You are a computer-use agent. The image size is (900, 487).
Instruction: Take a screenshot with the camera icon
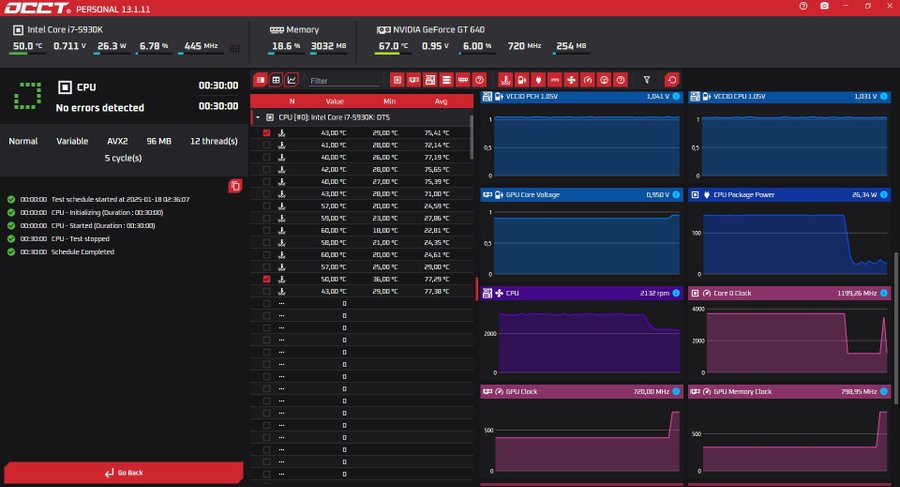pos(824,6)
